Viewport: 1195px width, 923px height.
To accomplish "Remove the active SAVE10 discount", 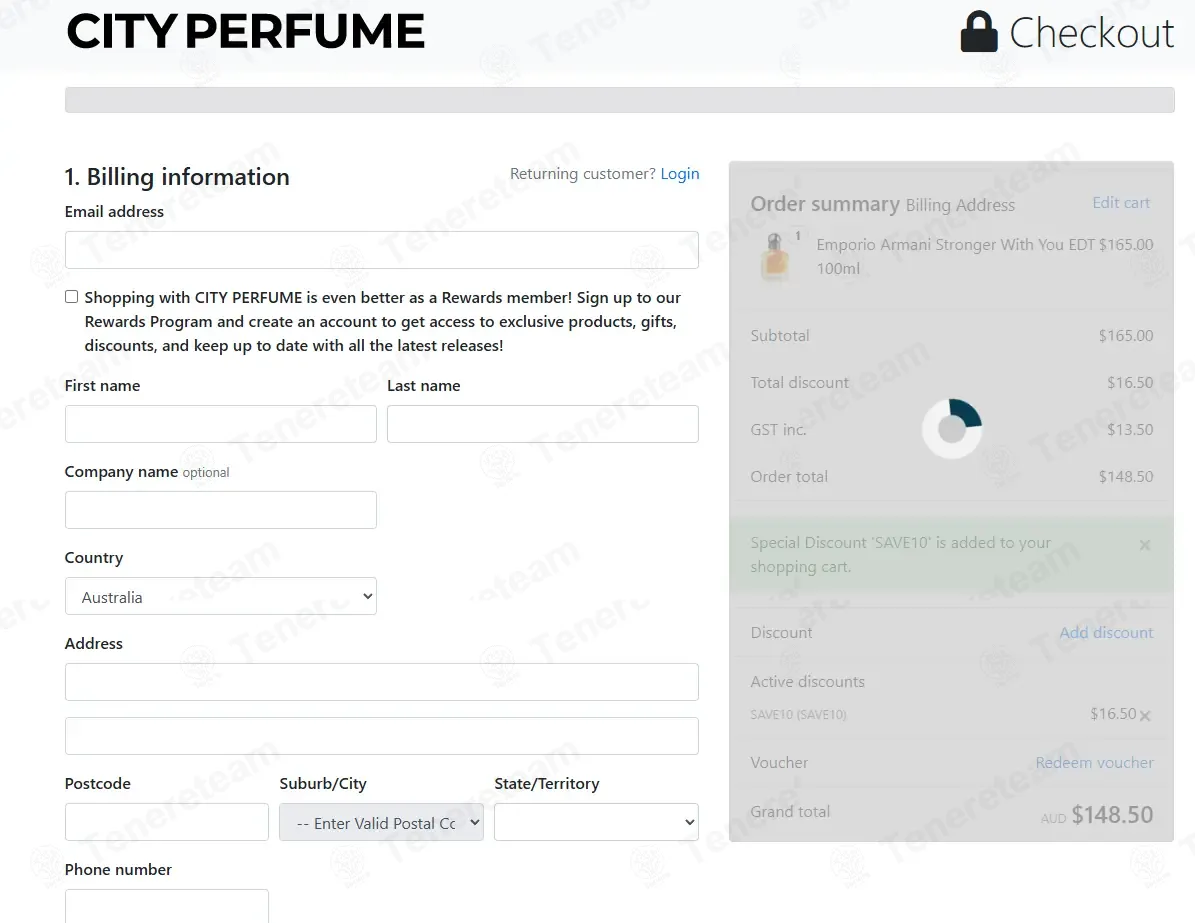I will point(1145,715).
